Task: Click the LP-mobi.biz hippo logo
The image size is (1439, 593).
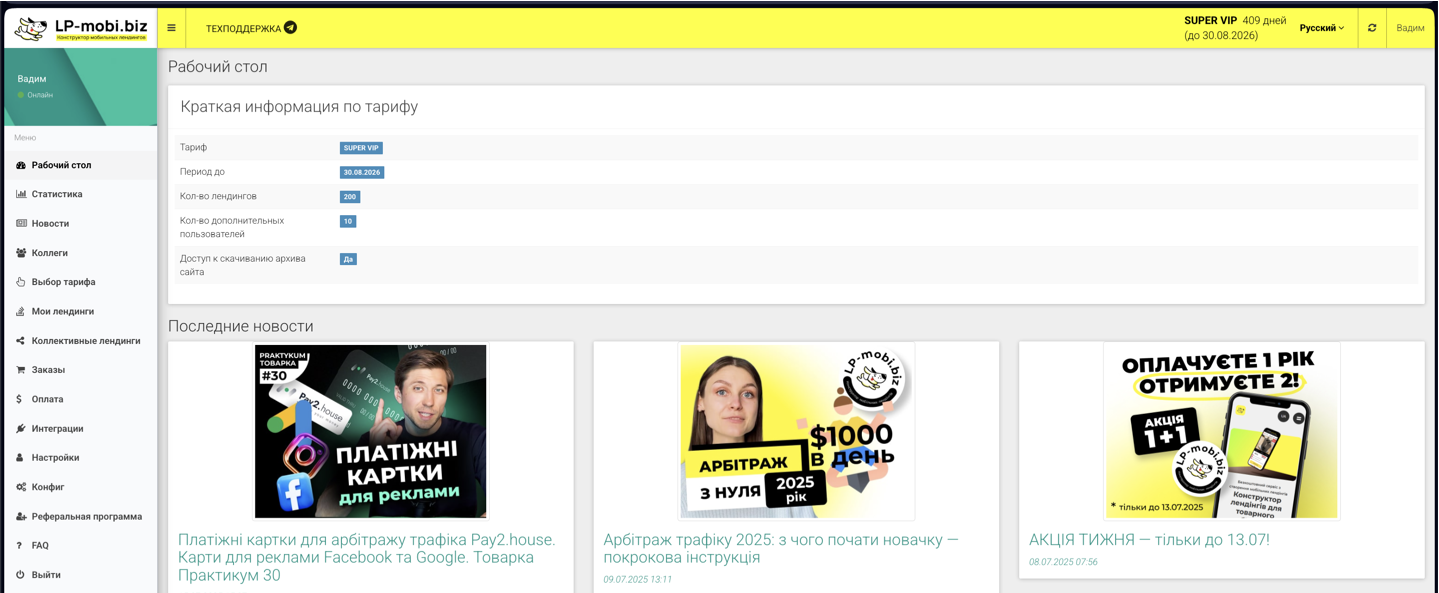Action: [x=30, y=27]
